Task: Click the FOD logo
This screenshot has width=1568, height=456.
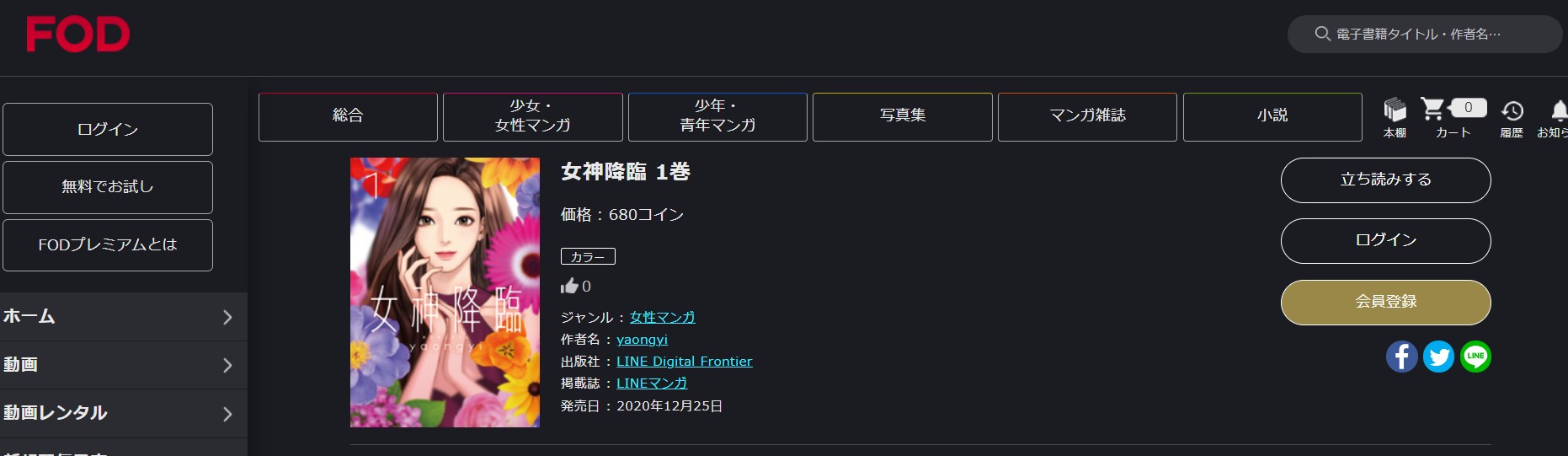Action: [77, 35]
